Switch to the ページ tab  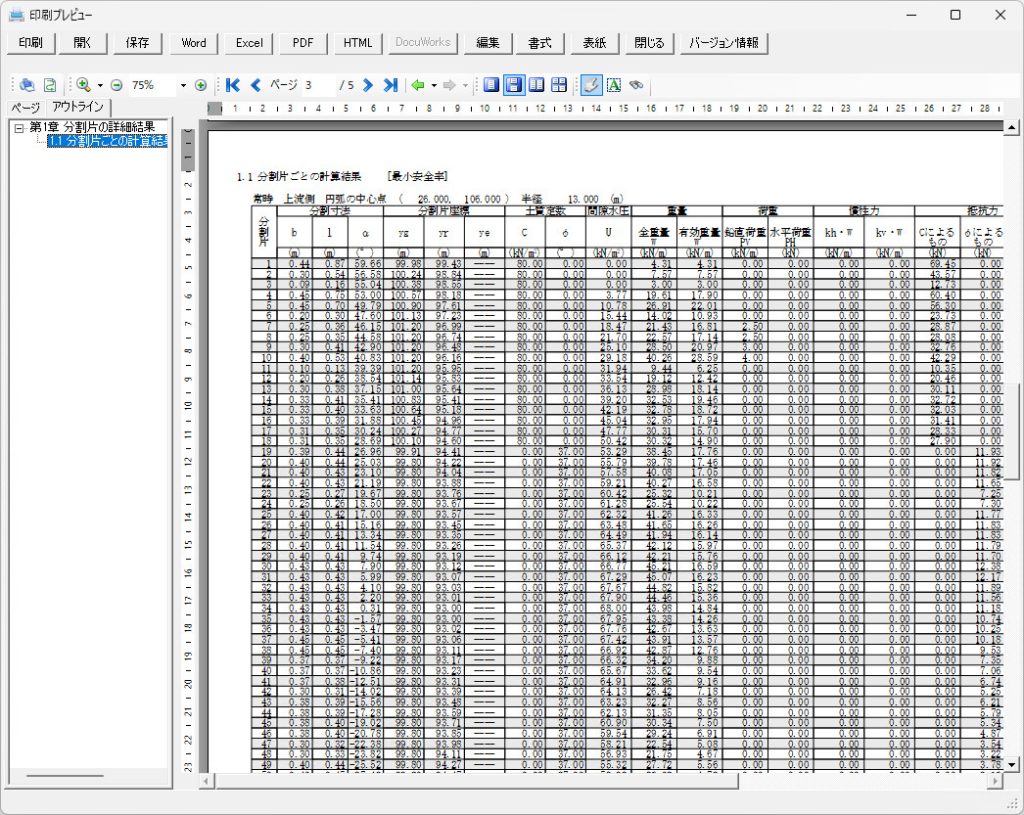pyautogui.click(x=25, y=107)
